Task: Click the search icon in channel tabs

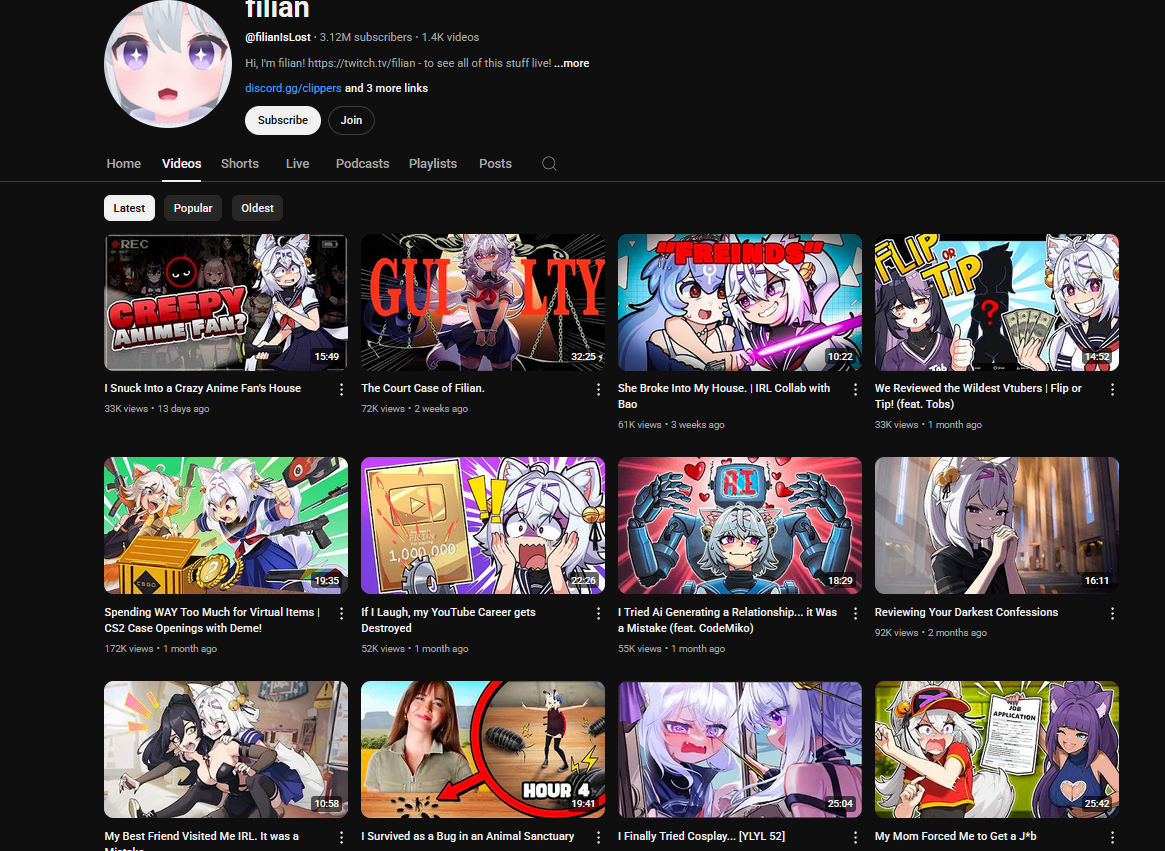Action: pos(549,164)
